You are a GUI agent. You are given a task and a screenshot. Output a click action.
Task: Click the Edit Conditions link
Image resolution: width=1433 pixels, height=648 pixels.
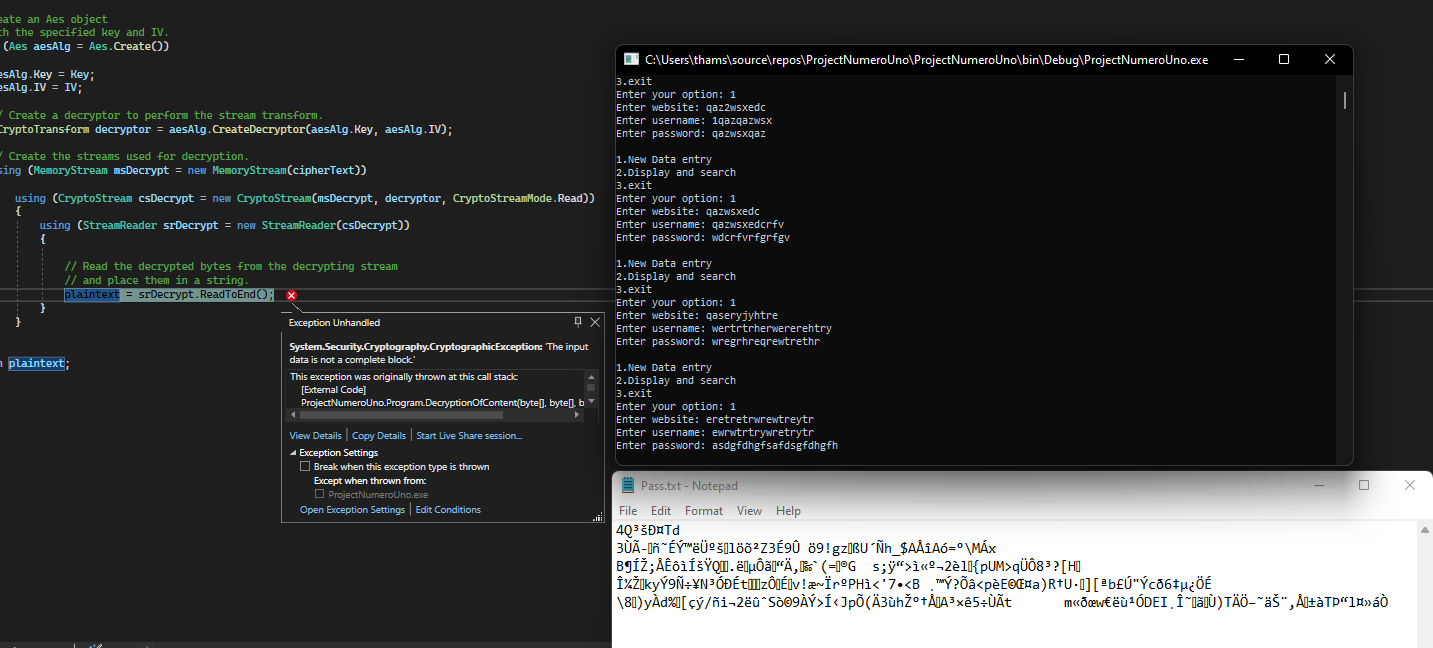[x=448, y=510]
